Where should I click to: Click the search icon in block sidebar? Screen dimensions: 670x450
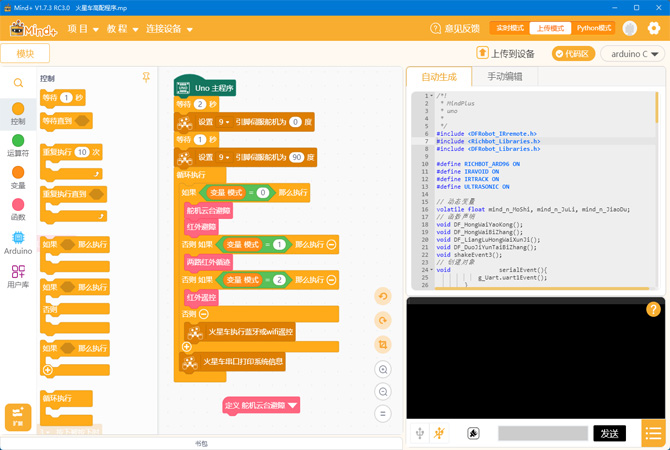18,83
